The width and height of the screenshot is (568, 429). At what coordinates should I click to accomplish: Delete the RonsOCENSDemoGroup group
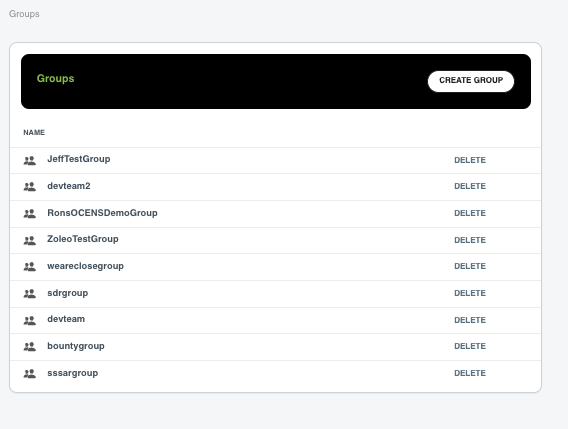click(470, 213)
